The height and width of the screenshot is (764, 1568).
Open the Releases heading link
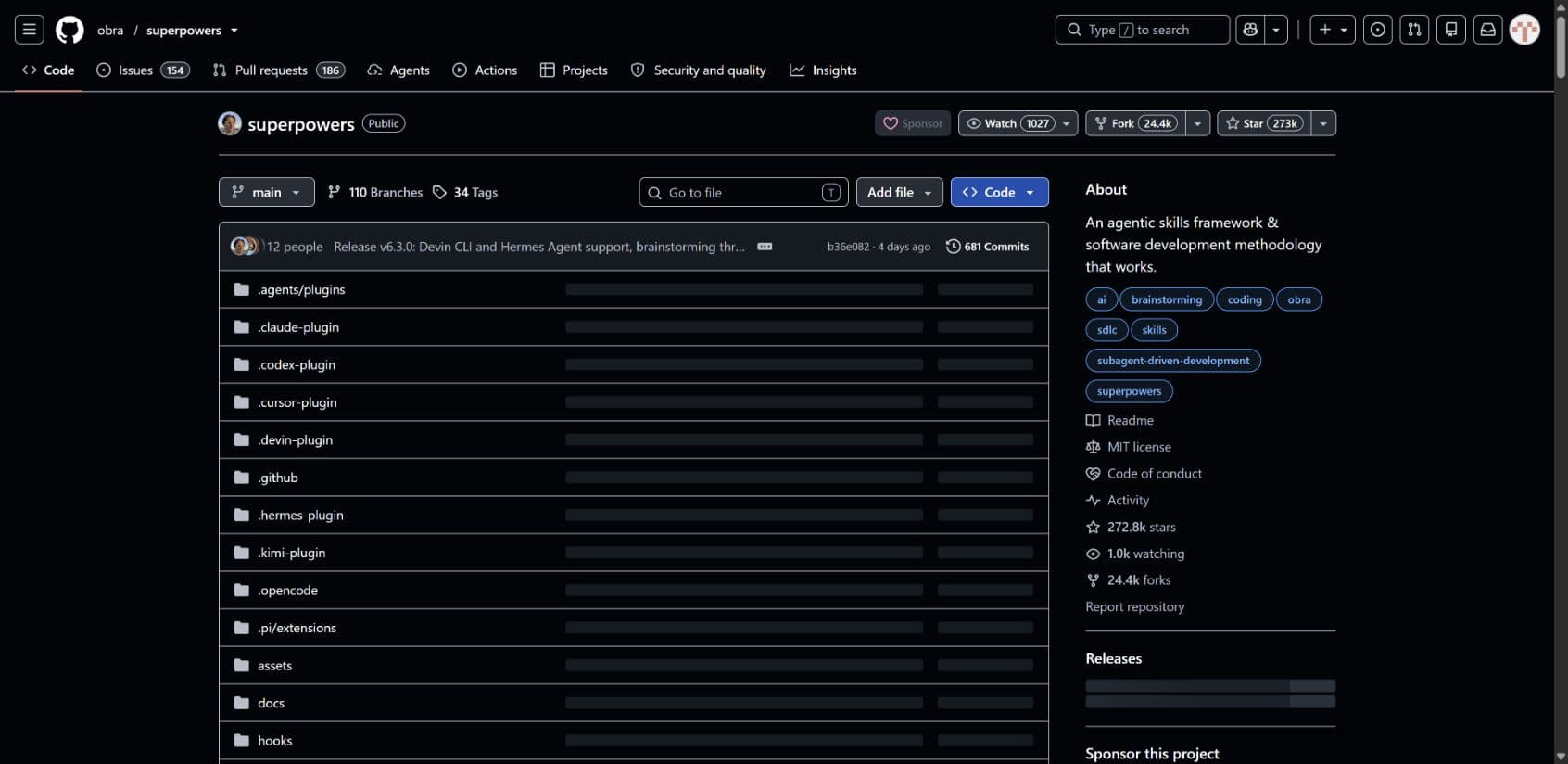1114,658
